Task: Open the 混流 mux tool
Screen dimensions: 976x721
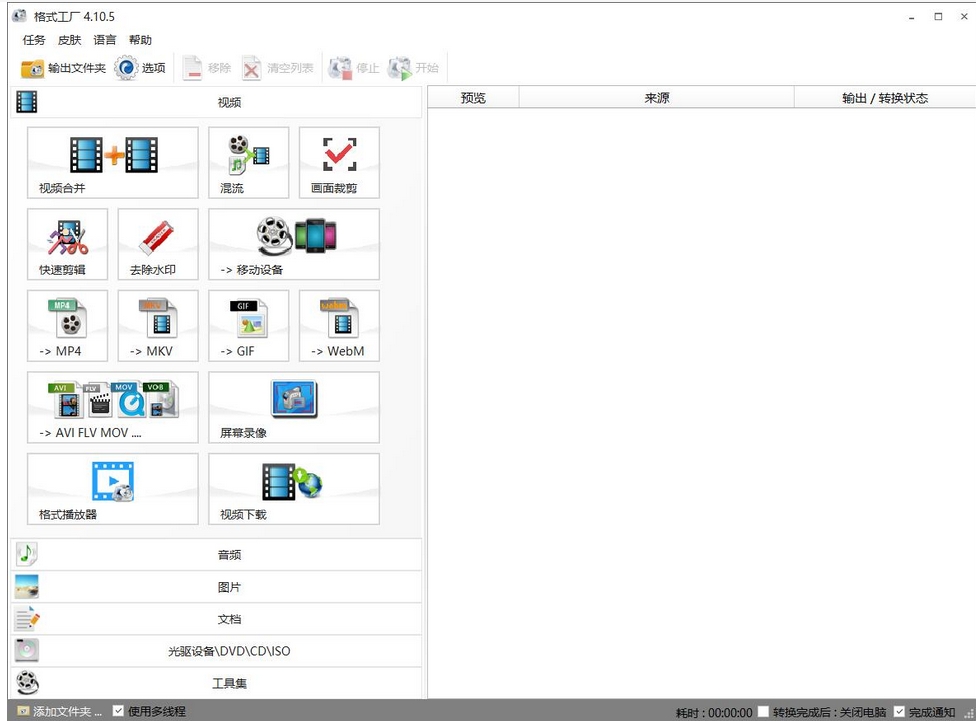Action: (248, 163)
